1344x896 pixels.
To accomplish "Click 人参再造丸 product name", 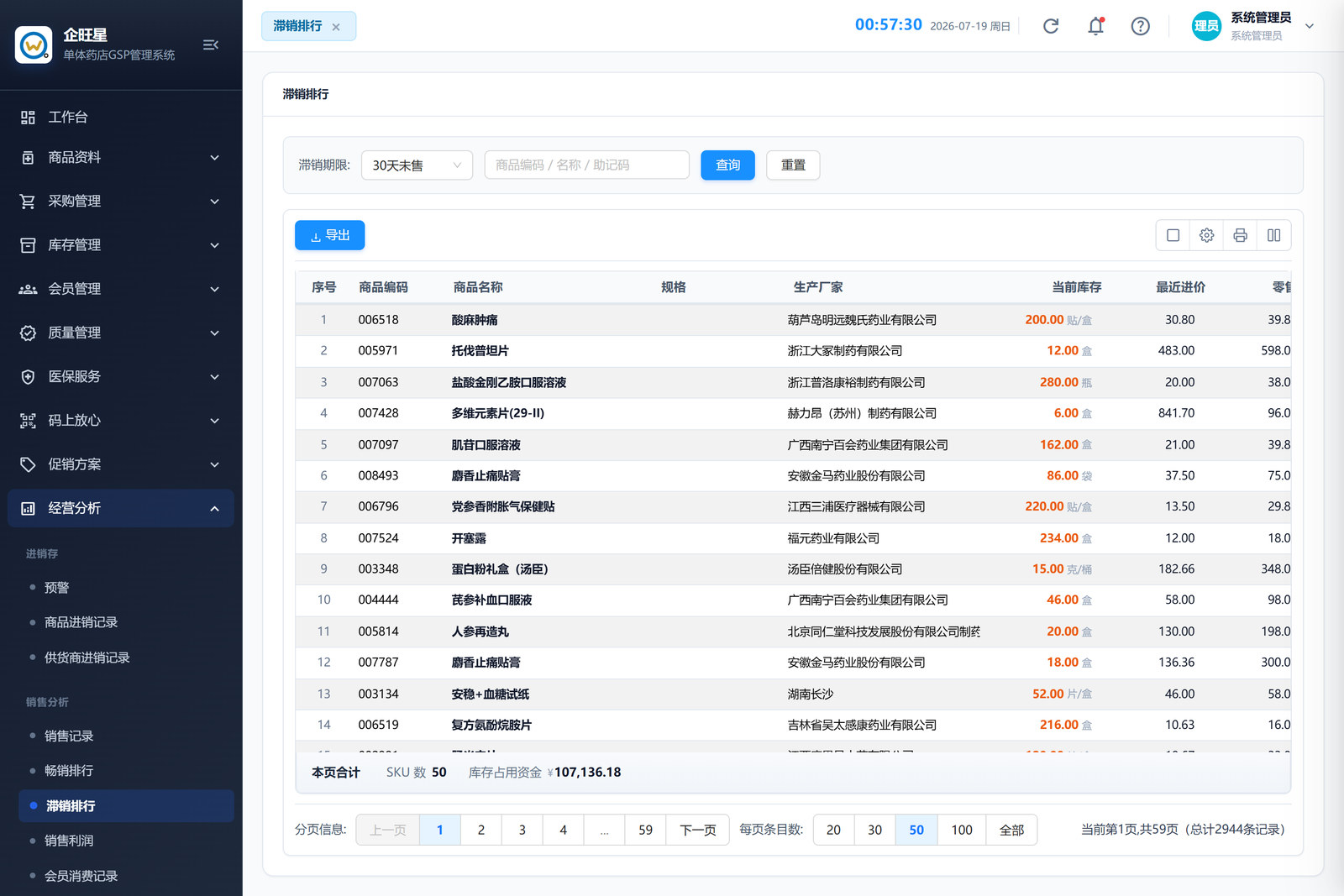I will 480,631.
